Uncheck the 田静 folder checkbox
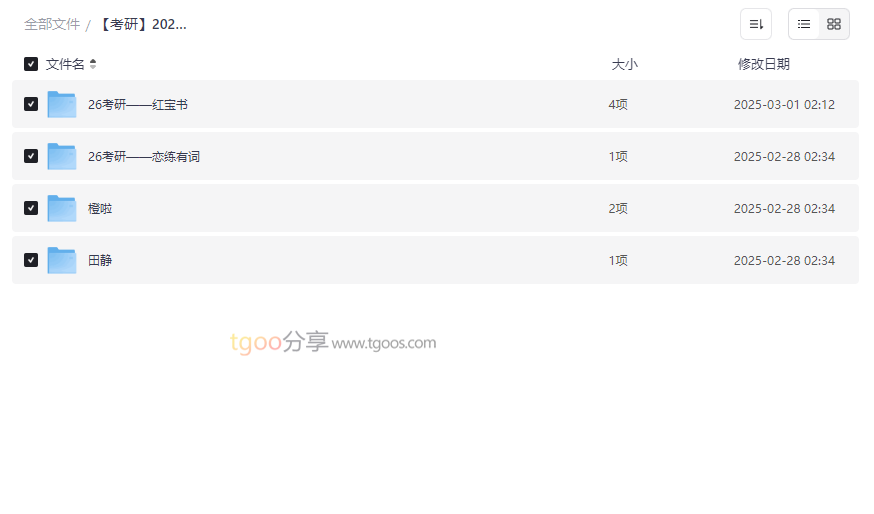 (31, 260)
